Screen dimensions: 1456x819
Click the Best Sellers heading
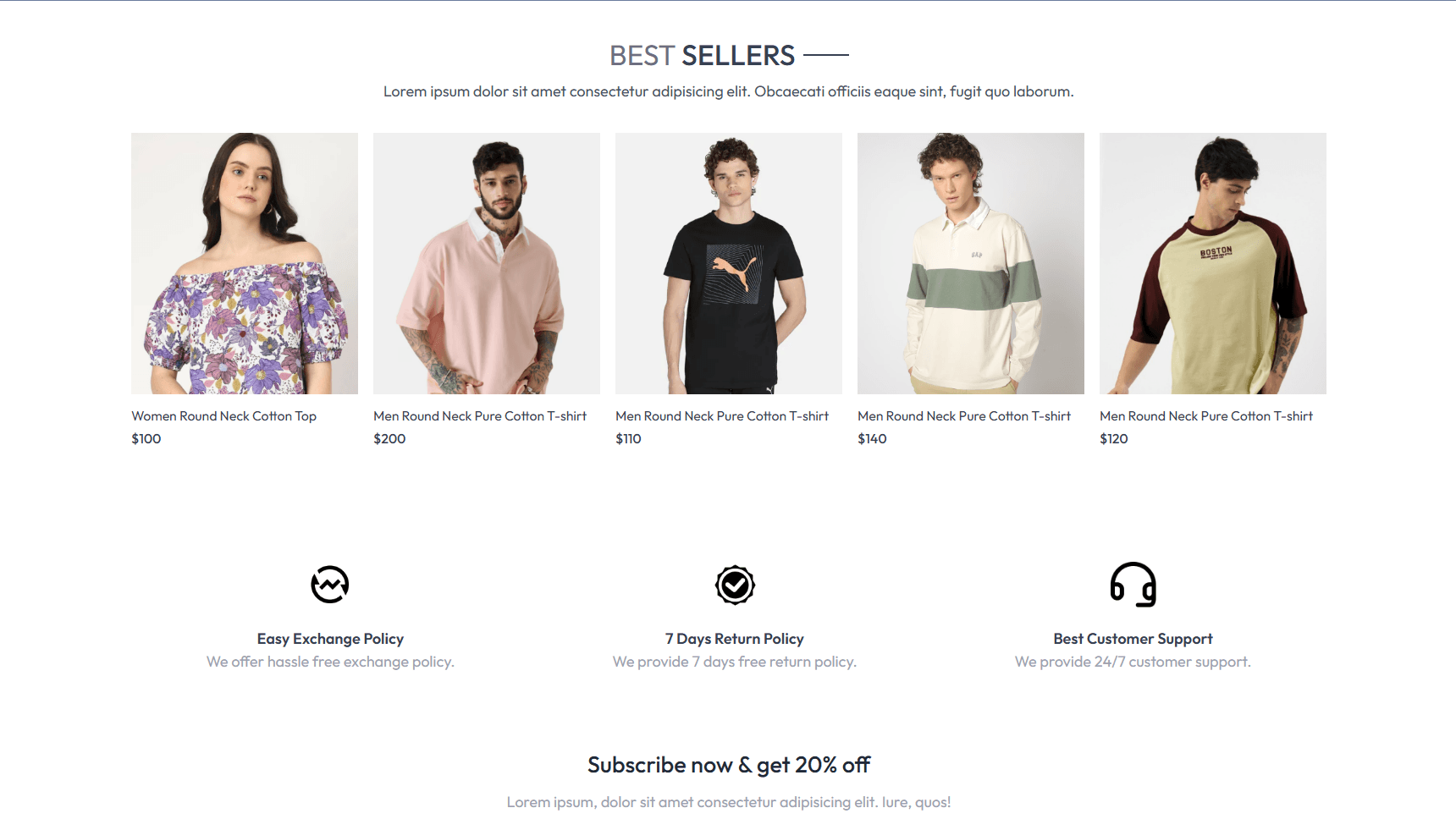click(x=703, y=56)
